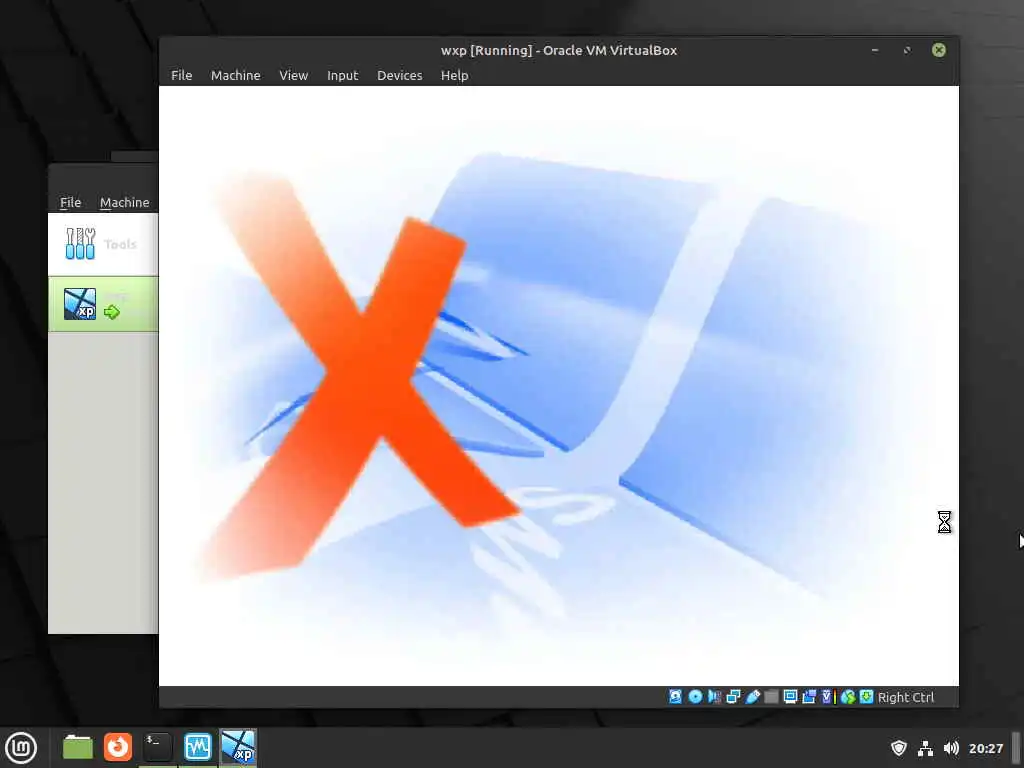The width and height of the screenshot is (1024, 768).
Task: Click the optical disk status icon
Action: [696, 697]
